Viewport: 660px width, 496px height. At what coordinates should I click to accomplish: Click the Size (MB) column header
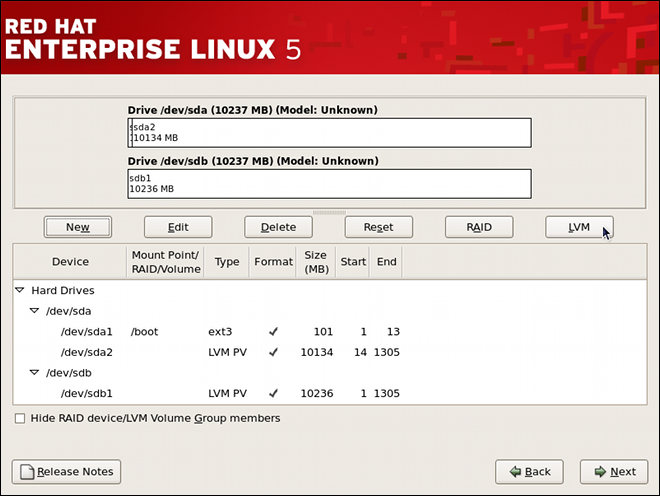tap(316, 262)
